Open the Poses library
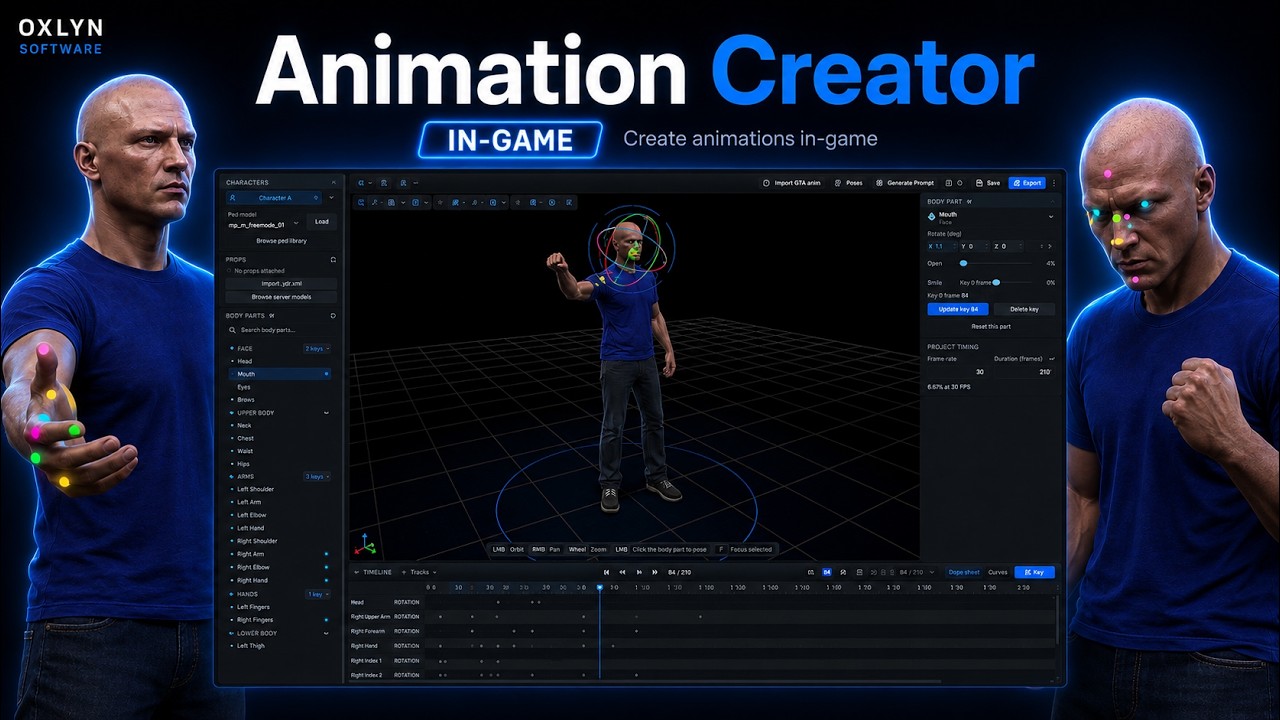The image size is (1280, 720). pyautogui.click(x=848, y=183)
